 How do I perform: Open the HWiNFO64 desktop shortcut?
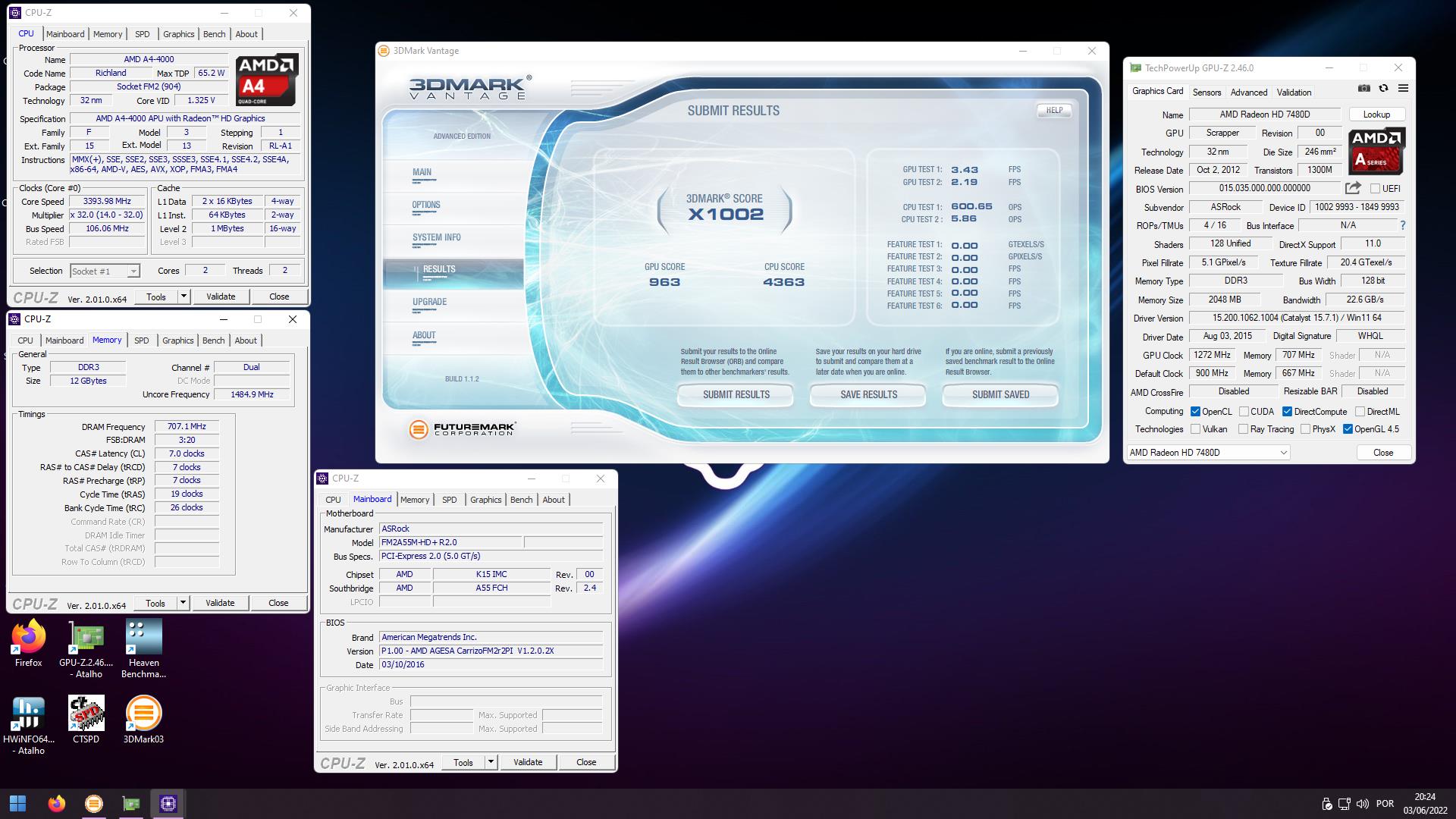click(28, 726)
